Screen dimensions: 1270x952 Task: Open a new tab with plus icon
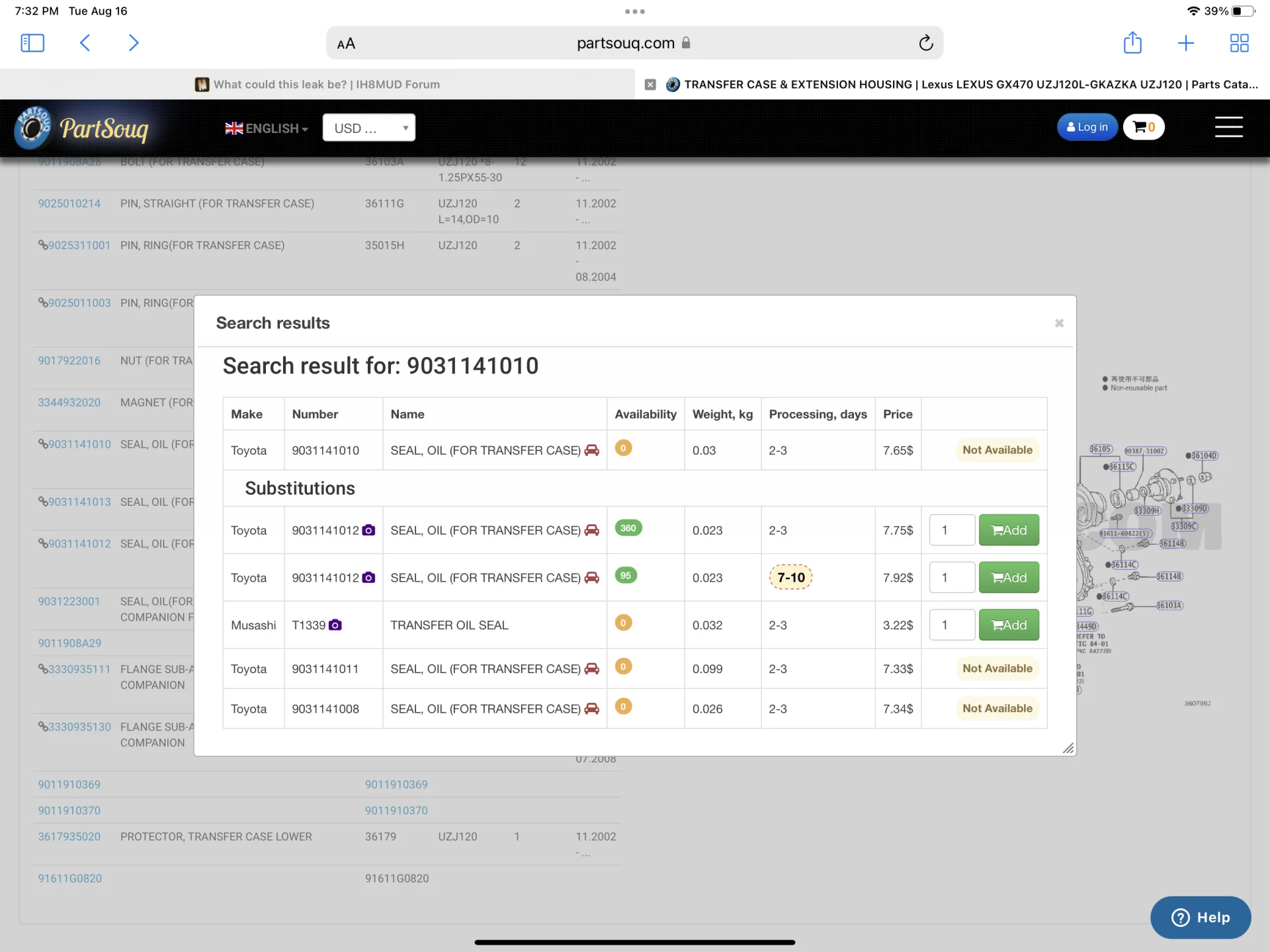click(1186, 43)
